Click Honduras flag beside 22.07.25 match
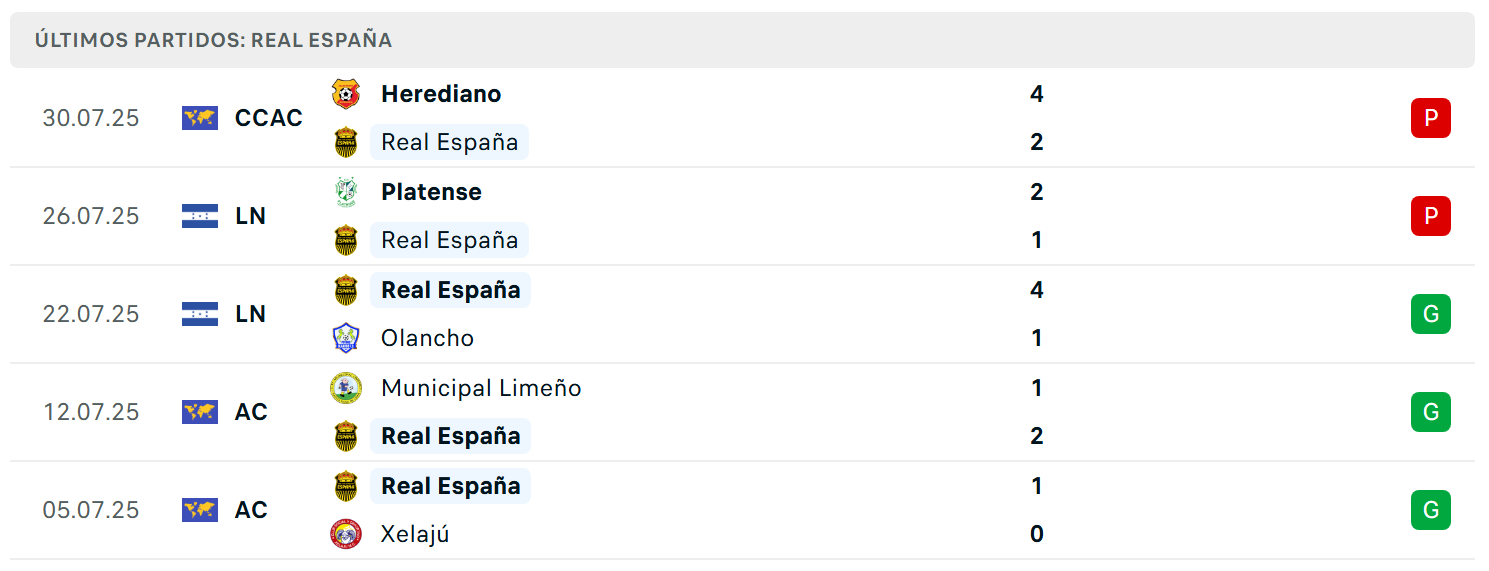Image resolution: width=1489 pixels, height=571 pixels. click(x=200, y=314)
